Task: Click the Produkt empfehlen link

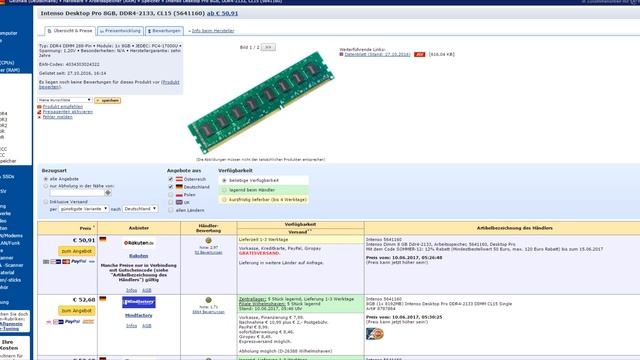Action: point(62,107)
